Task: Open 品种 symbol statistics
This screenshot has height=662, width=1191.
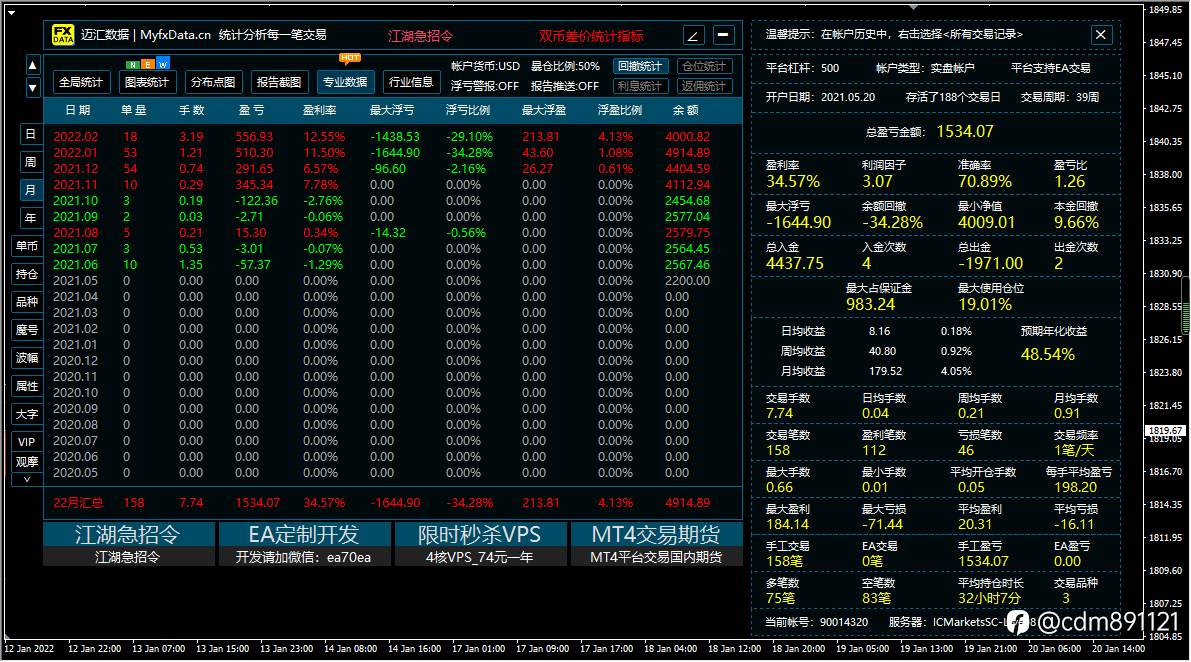Action: [x=27, y=301]
